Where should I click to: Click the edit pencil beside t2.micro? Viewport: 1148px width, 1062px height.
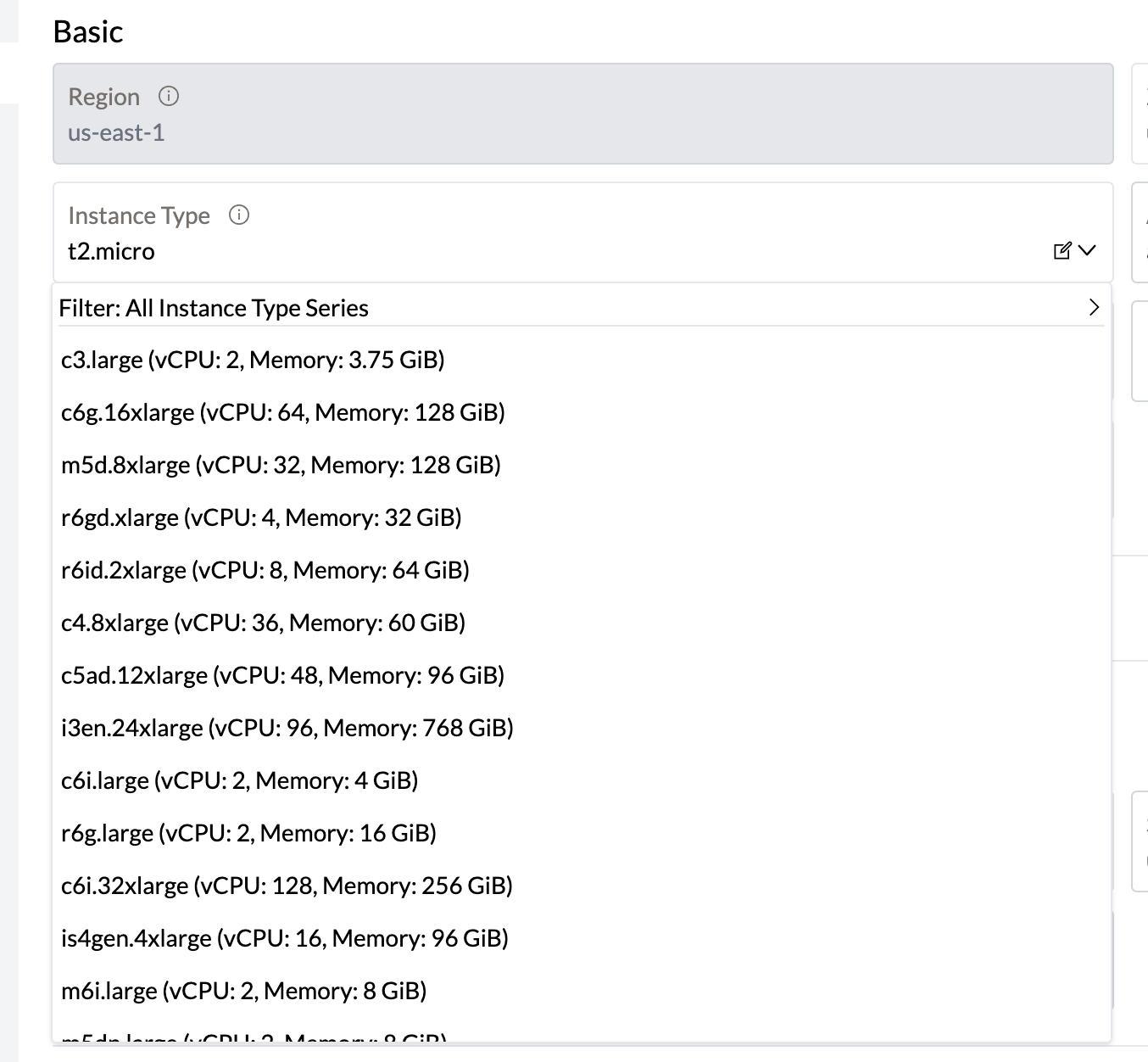coord(1060,250)
